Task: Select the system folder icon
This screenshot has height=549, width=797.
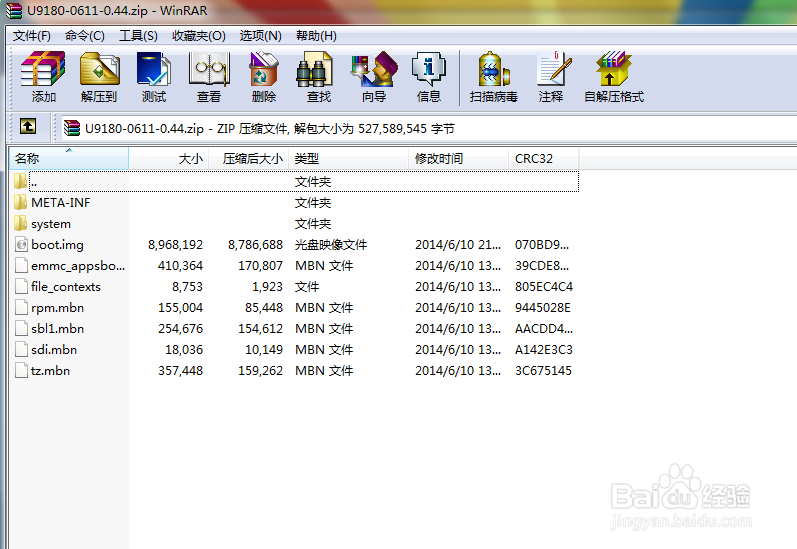Action: tap(21, 223)
